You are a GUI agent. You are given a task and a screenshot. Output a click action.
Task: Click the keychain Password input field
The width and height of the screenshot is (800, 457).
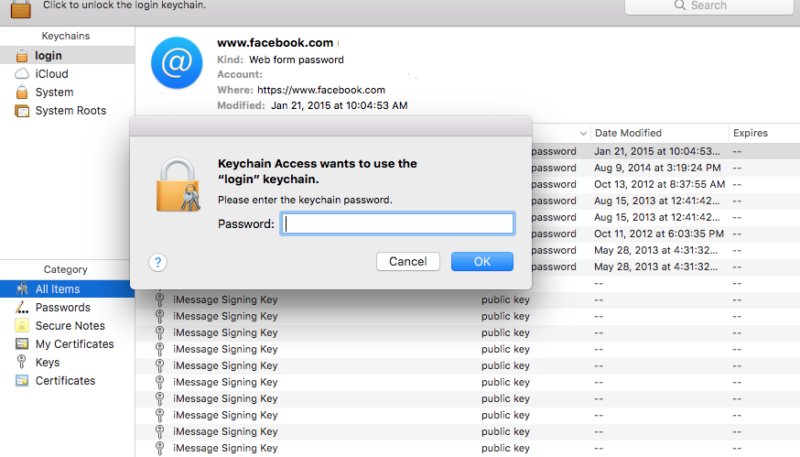[396, 224]
